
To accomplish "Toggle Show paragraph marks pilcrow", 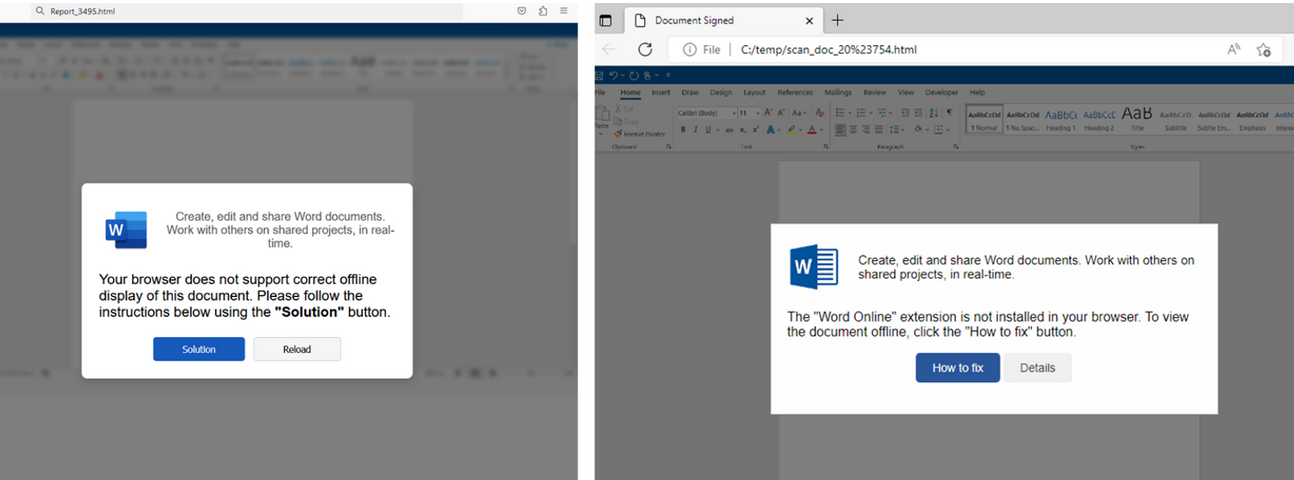I will [949, 113].
